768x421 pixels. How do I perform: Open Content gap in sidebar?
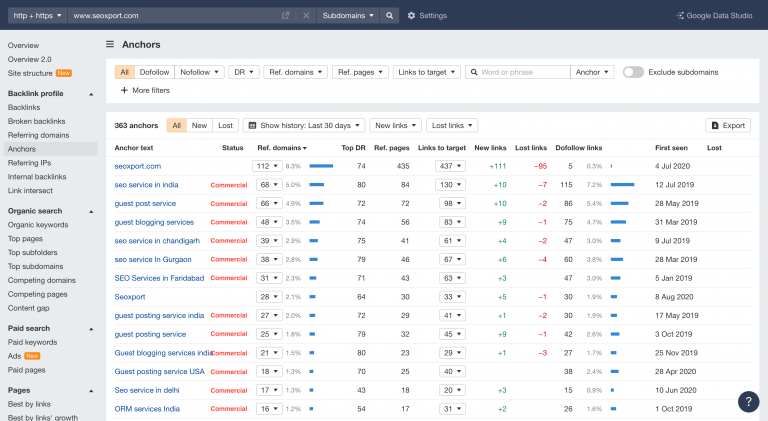28,308
